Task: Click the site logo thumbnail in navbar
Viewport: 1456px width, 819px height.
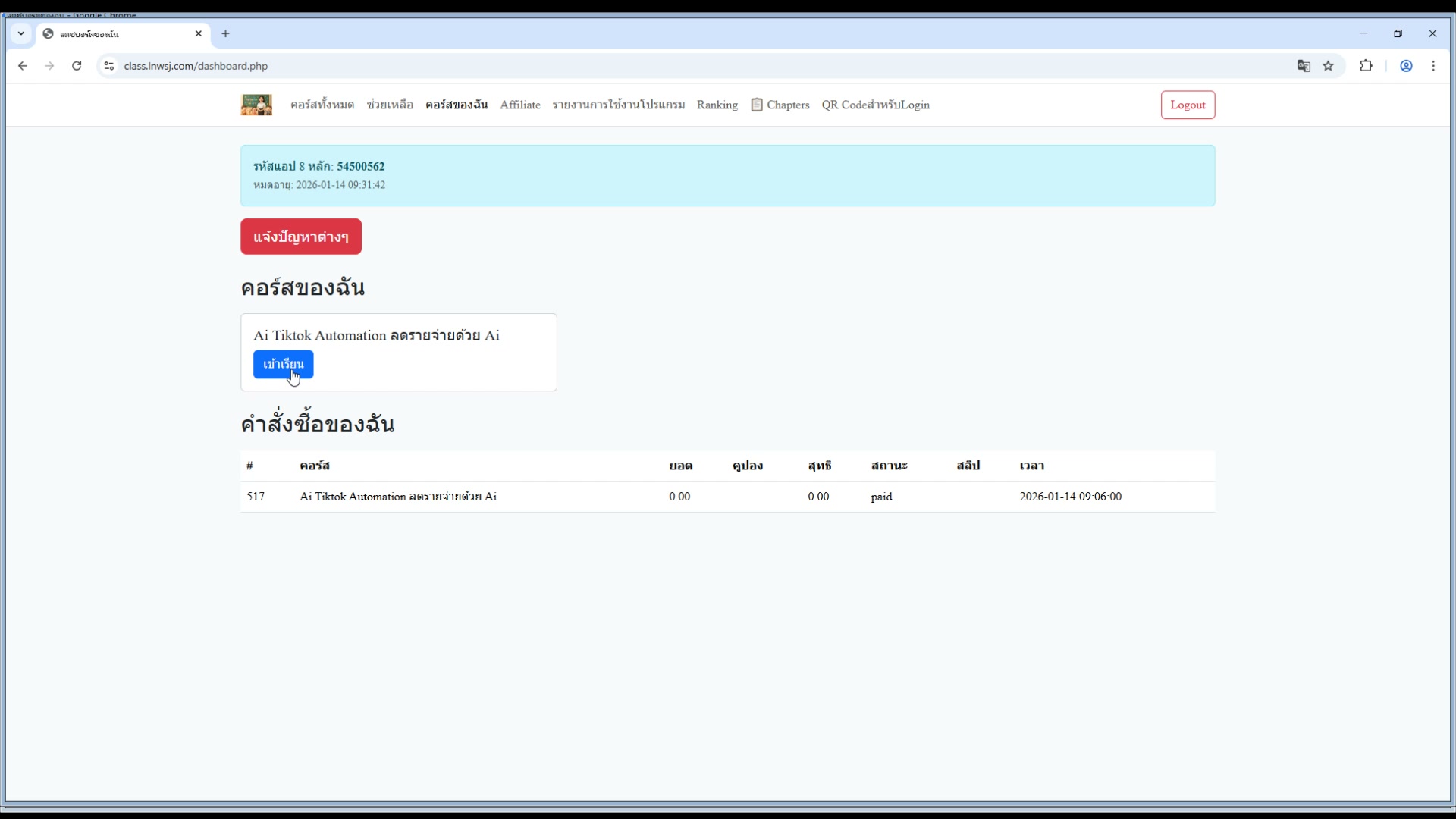Action: click(x=256, y=105)
